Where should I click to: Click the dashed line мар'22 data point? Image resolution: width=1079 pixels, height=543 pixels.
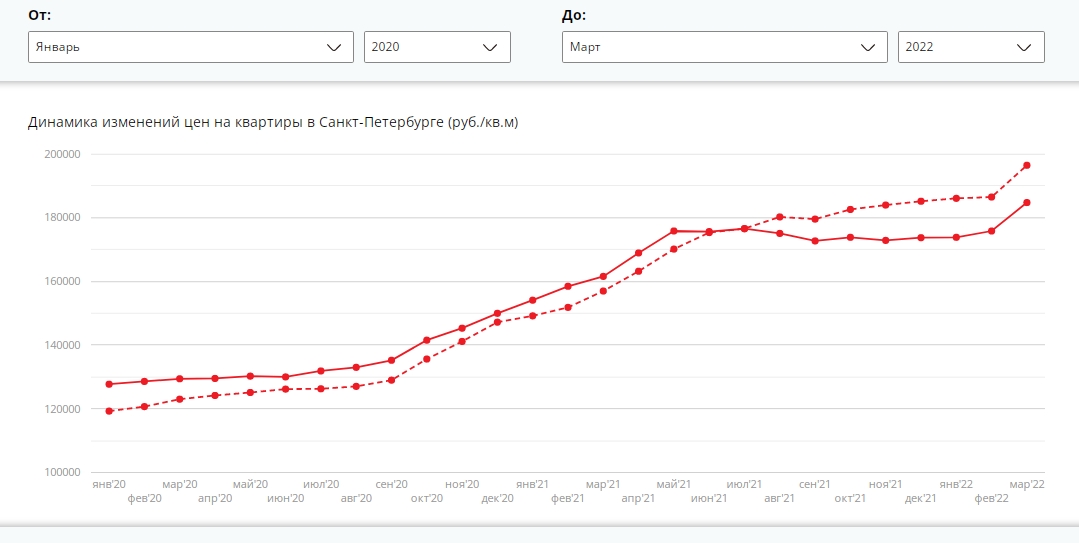coord(1027,165)
